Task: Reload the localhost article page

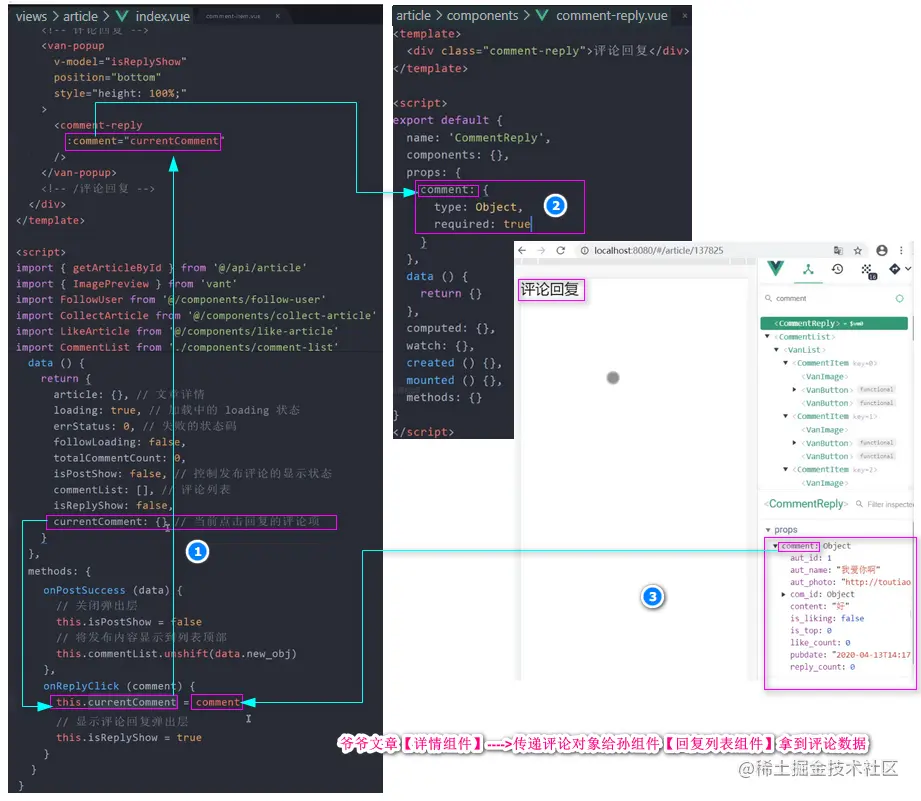Action: [x=560, y=251]
